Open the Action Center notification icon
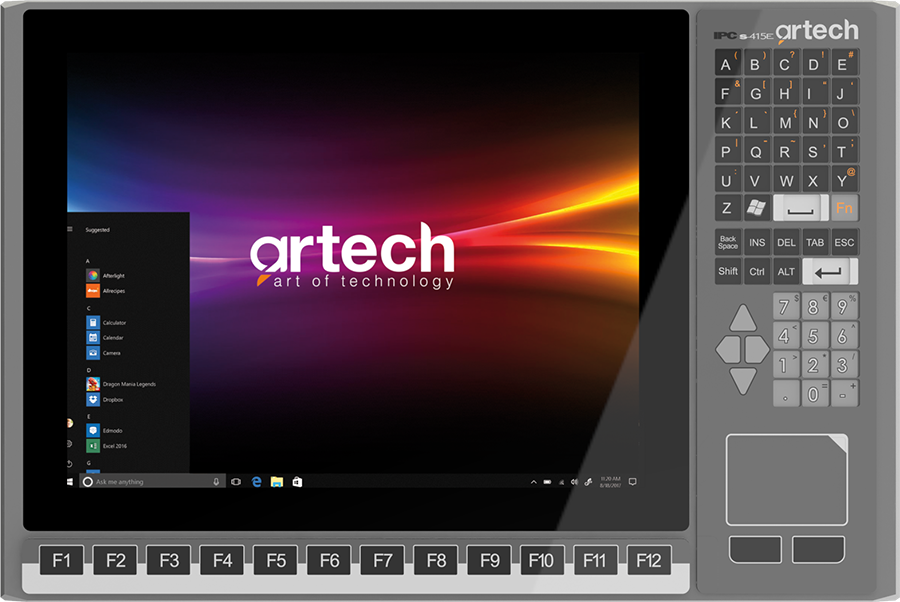Screen dimensions: 900x602 (x=633, y=482)
